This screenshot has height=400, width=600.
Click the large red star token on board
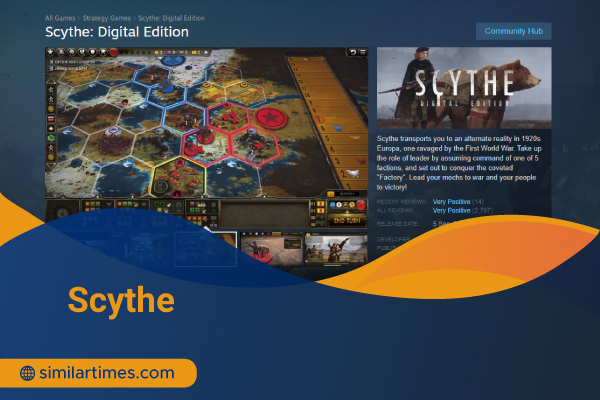pyautogui.click(x=271, y=118)
